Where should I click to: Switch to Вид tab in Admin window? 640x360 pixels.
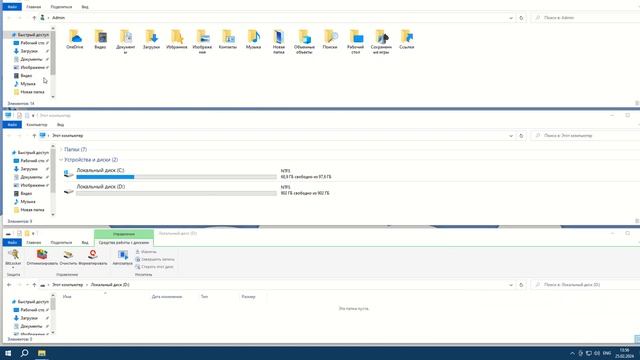[x=85, y=7]
